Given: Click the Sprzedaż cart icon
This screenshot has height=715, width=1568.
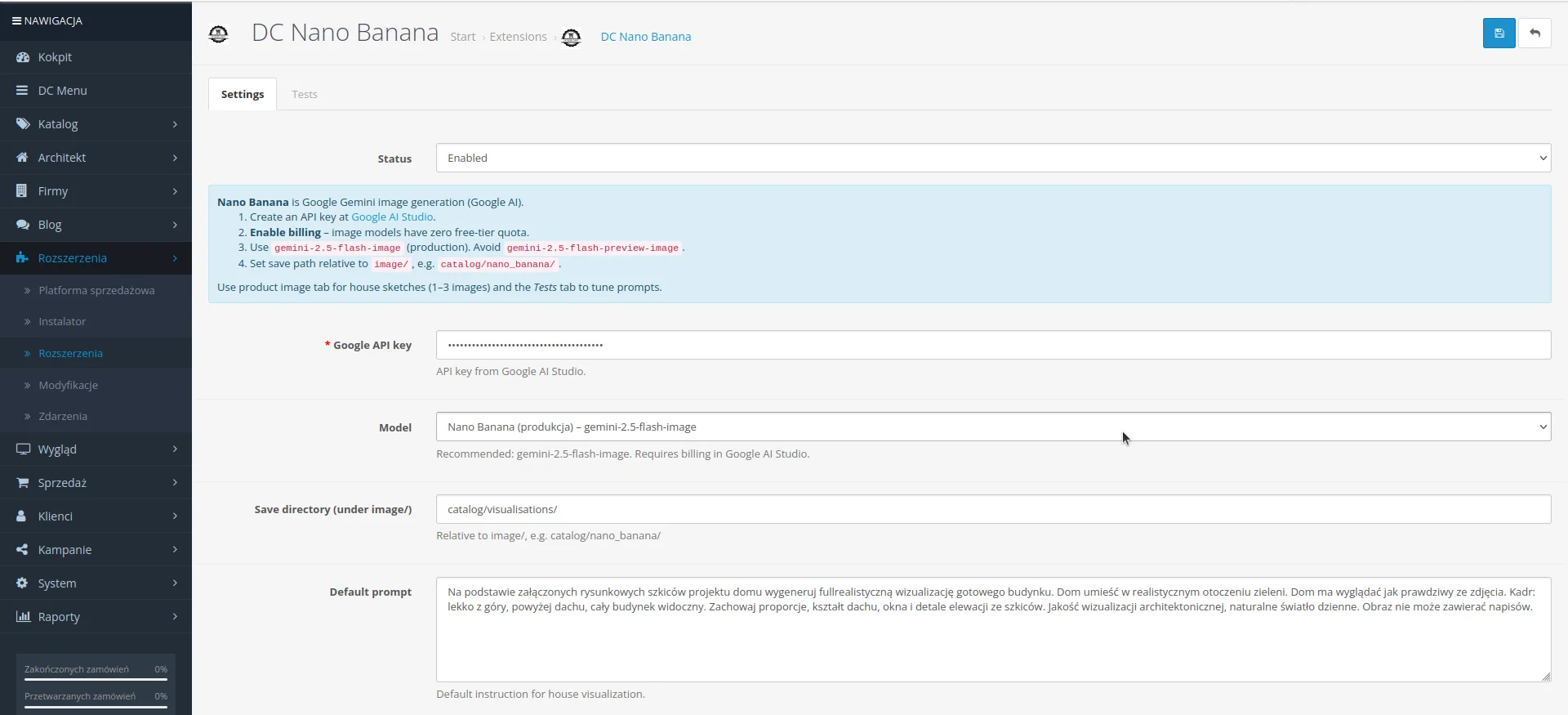Looking at the screenshot, I should [x=23, y=483].
